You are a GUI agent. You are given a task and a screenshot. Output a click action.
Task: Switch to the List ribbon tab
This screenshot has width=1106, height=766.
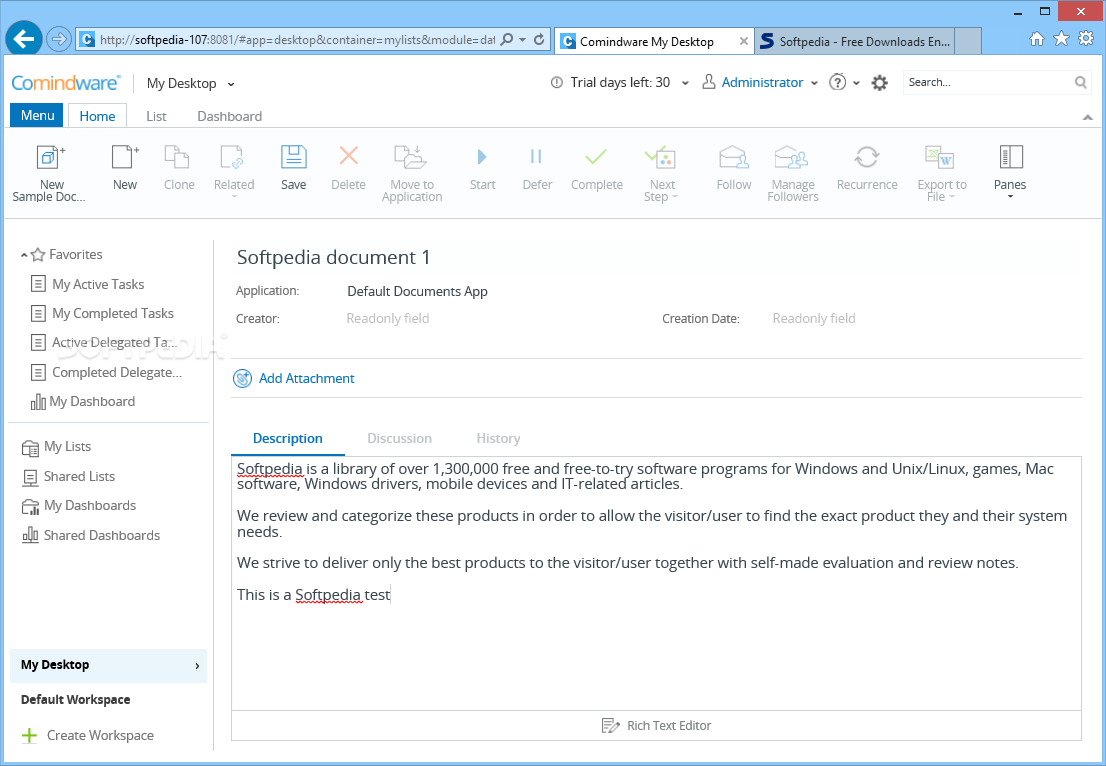click(156, 116)
